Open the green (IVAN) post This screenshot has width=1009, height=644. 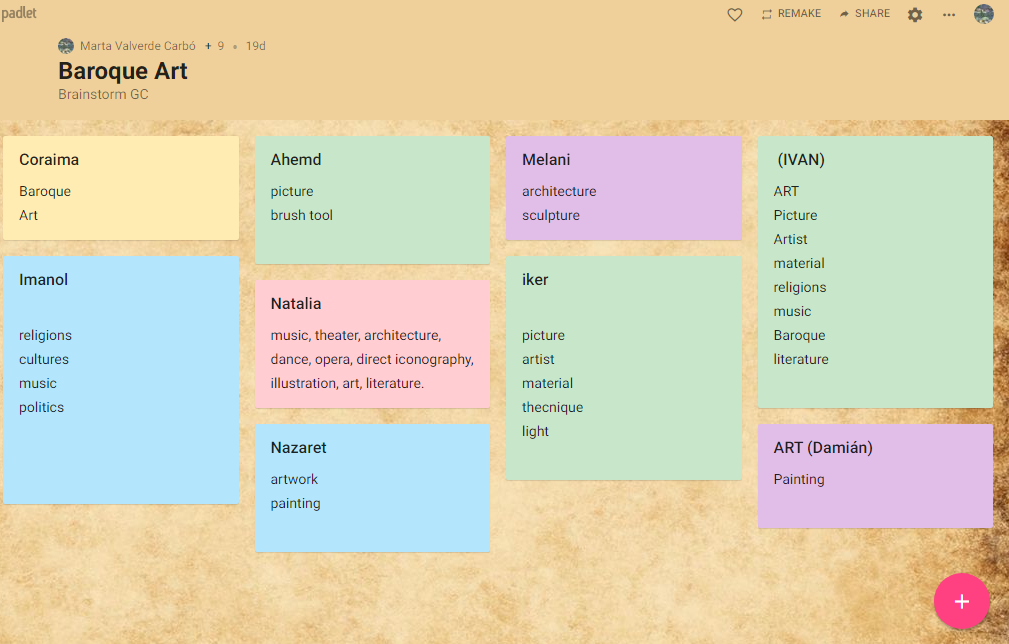(x=874, y=272)
